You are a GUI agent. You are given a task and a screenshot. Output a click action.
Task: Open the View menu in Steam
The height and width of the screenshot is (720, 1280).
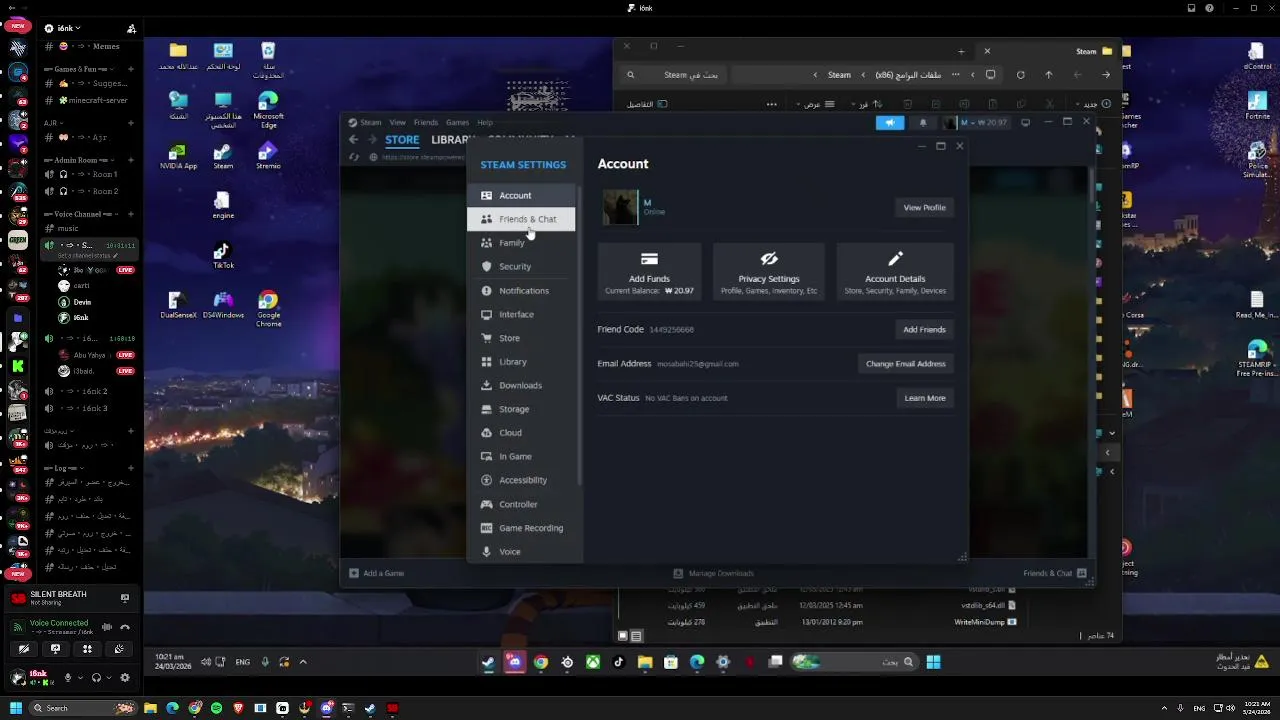(x=398, y=123)
